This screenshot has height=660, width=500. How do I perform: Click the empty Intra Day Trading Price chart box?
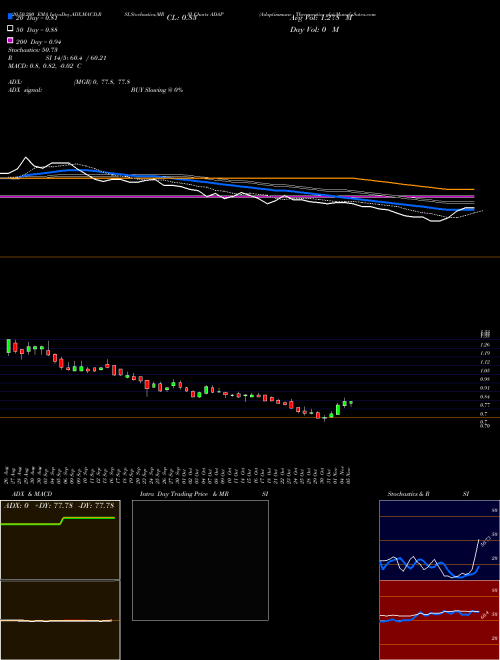(x=200, y=560)
